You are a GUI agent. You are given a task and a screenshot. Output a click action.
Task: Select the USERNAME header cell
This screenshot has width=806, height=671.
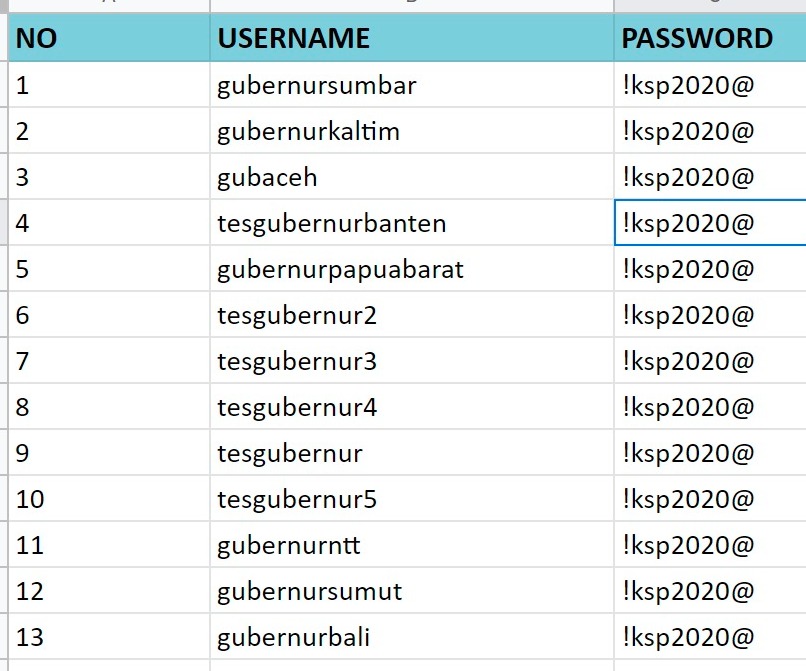[x=412, y=38]
